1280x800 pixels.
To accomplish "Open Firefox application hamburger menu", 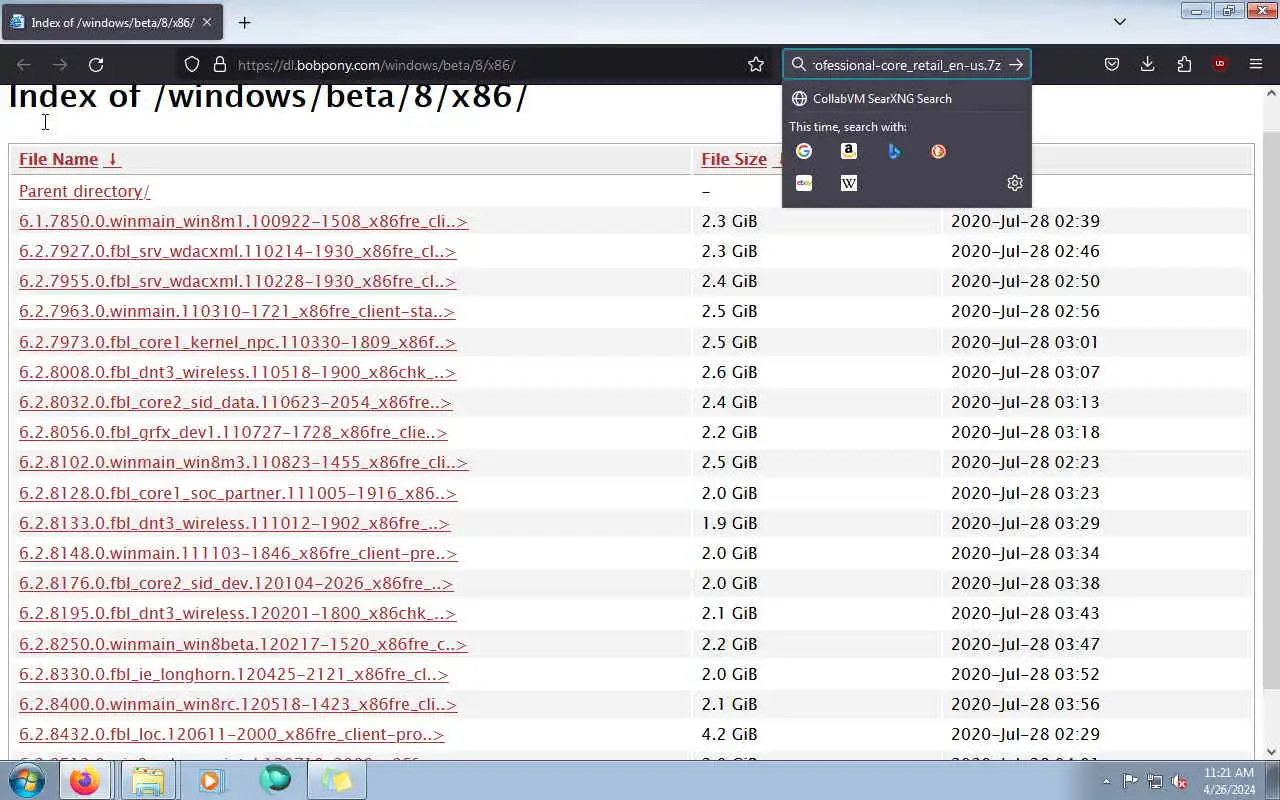I will 1256,65.
